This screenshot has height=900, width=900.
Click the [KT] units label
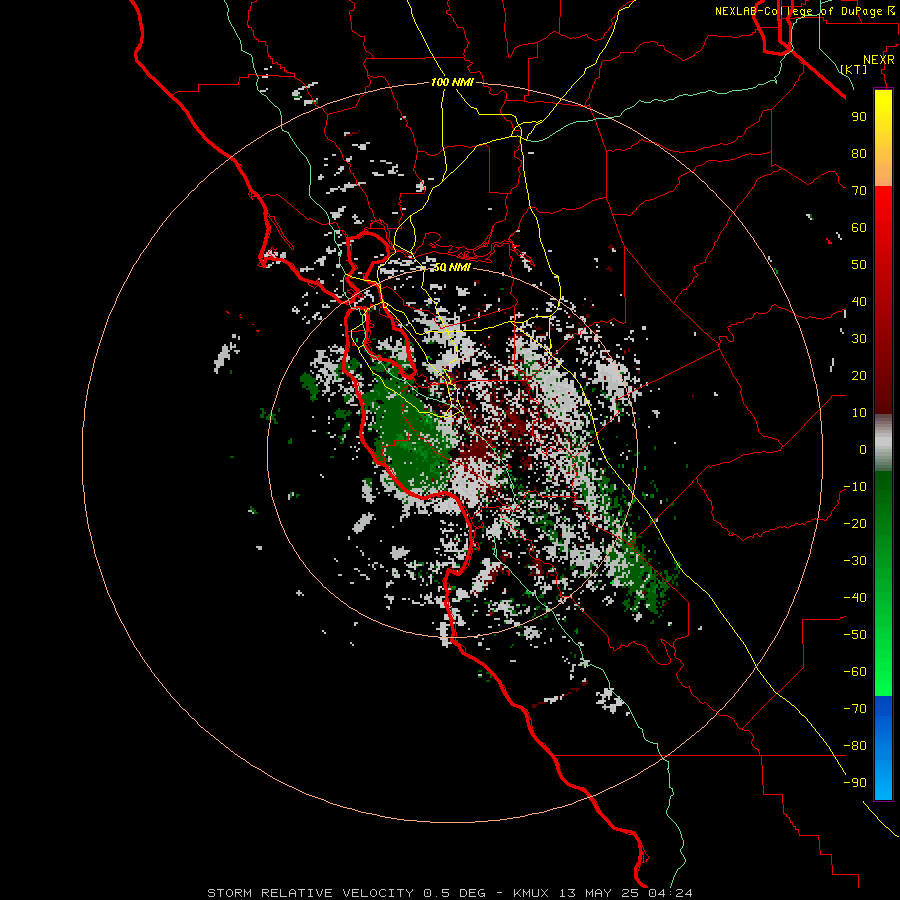pyautogui.click(x=854, y=69)
